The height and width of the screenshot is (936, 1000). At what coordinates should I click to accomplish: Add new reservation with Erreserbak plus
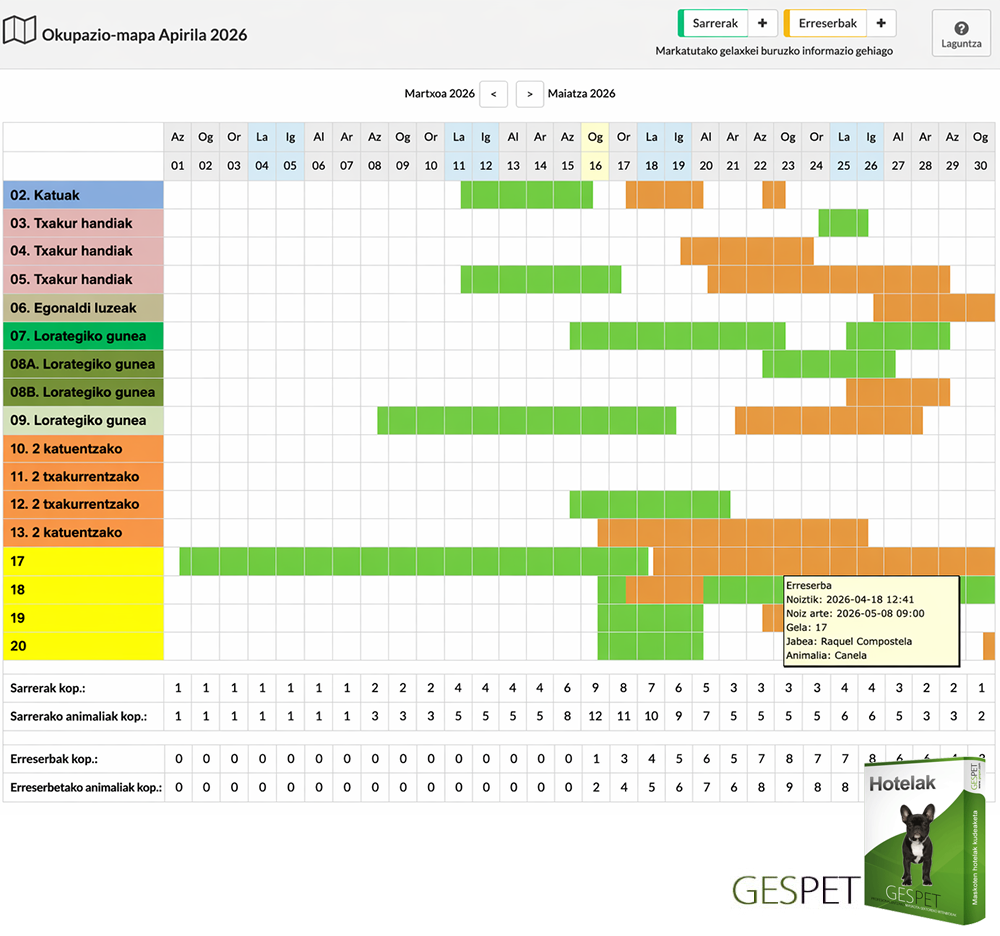(881, 23)
